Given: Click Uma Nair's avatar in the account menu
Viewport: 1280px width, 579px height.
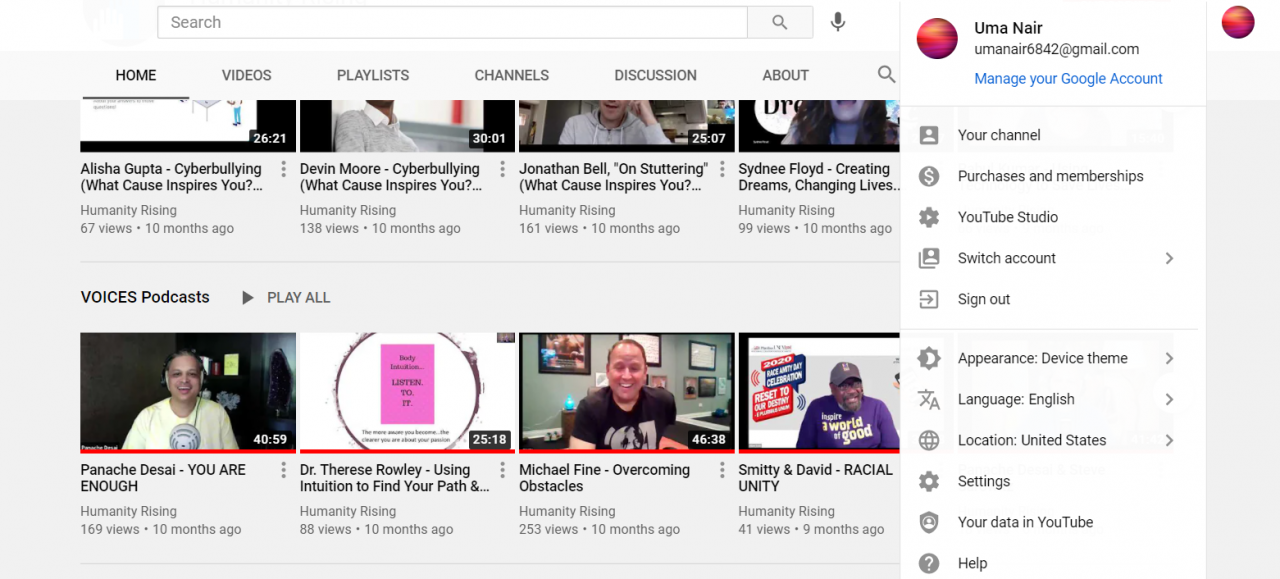Looking at the screenshot, I should pos(937,39).
